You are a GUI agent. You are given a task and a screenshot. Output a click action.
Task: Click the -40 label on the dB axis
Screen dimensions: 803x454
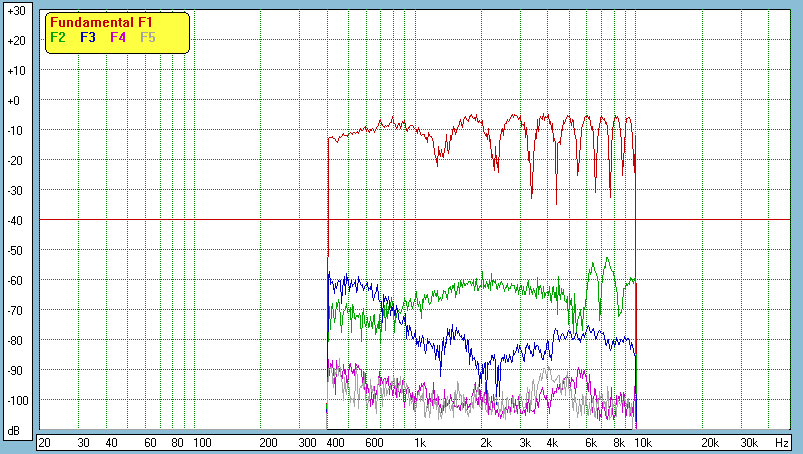(15, 221)
